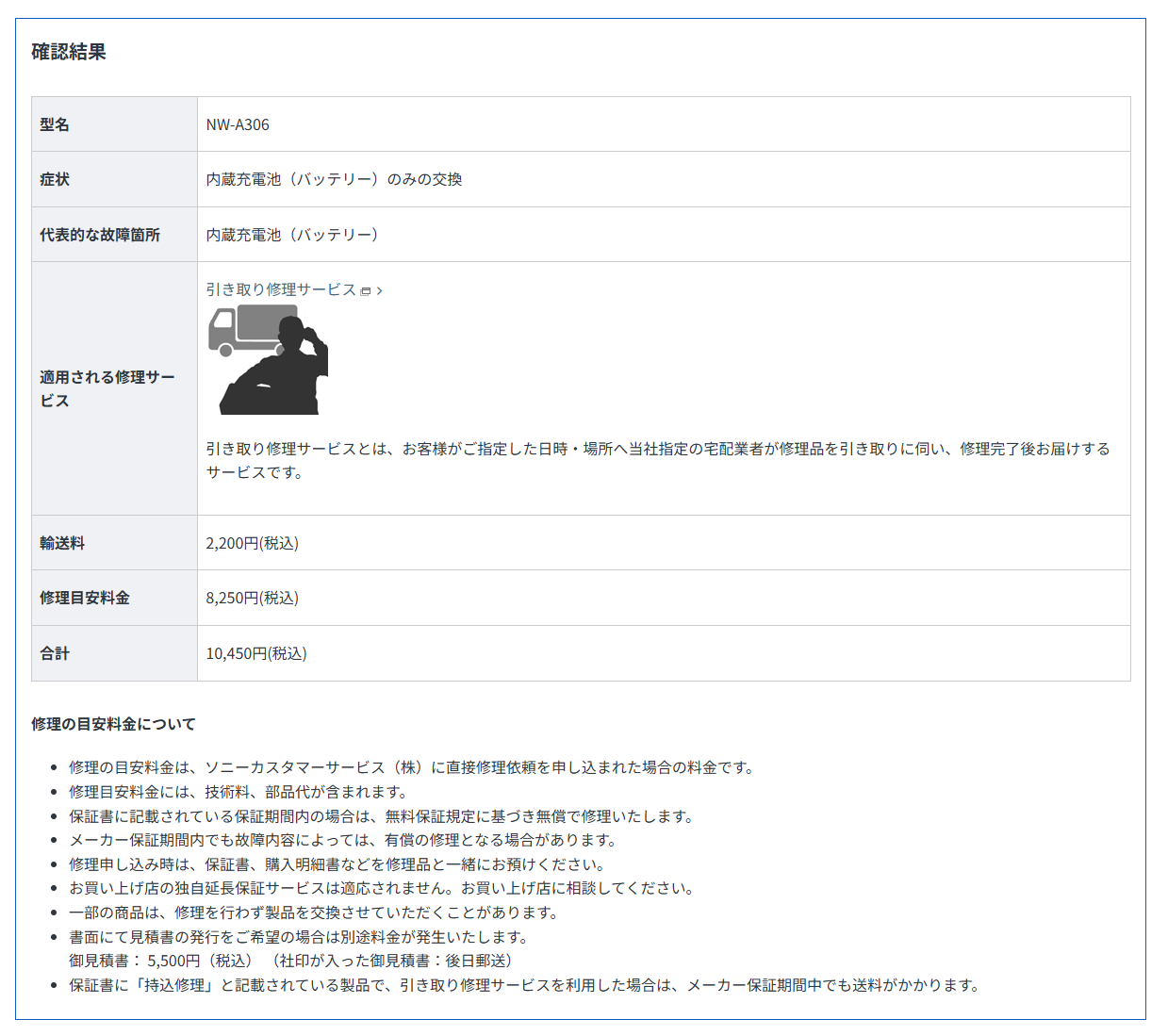Image resolution: width=1168 pixels, height=1036 pixels.
Task: Click the note starting 書面にて見積書の発行
Action: point(301,937)
